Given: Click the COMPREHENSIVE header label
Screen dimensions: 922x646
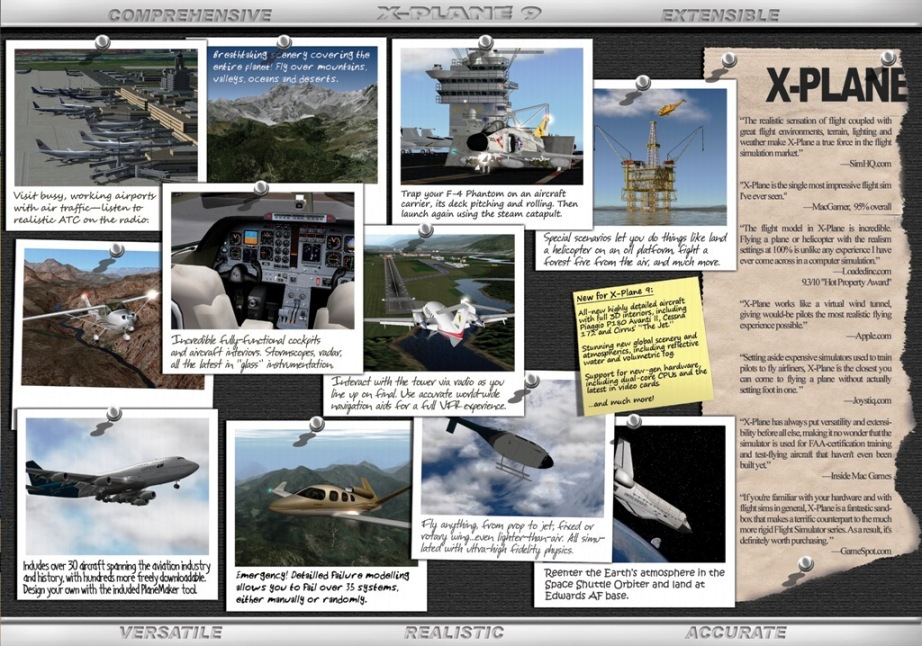Looking at the screenshot, I should pos(190,15).
